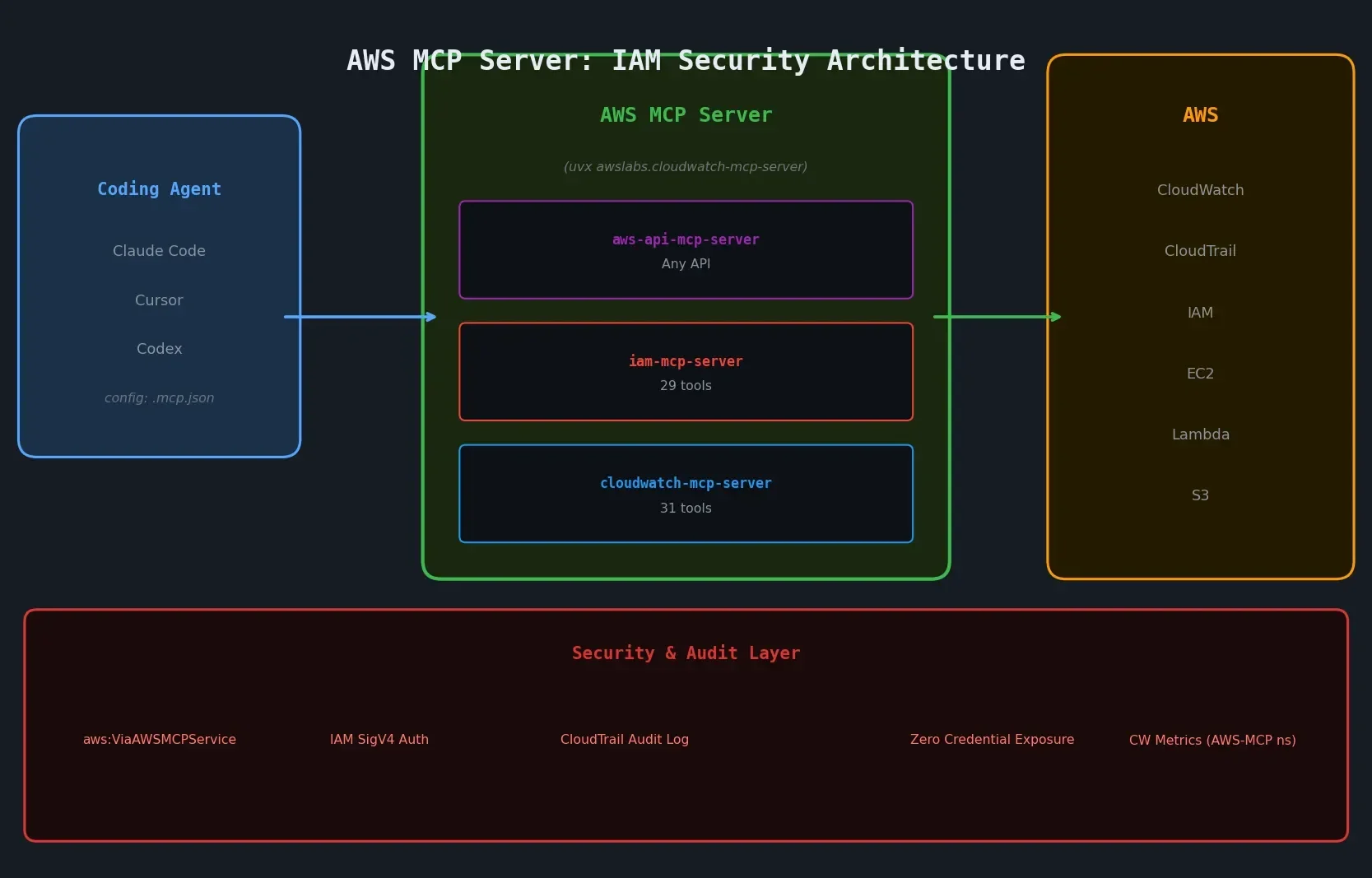
Task: Select the 'iam-mcp-server' label
Action: point(686,361)
